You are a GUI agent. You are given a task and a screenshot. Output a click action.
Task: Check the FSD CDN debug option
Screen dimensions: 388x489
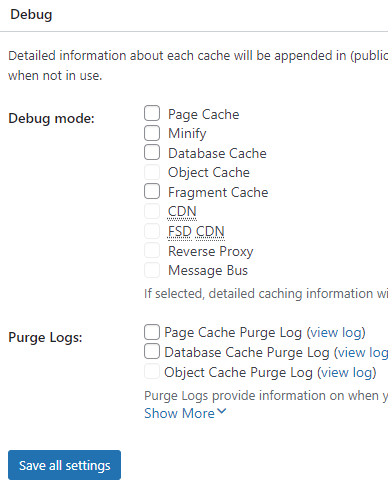coord(152,231)
